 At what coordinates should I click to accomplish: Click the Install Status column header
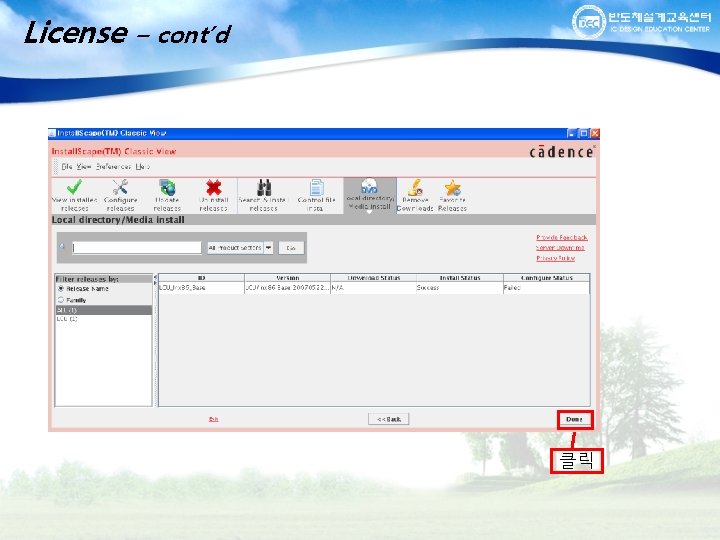460,278
